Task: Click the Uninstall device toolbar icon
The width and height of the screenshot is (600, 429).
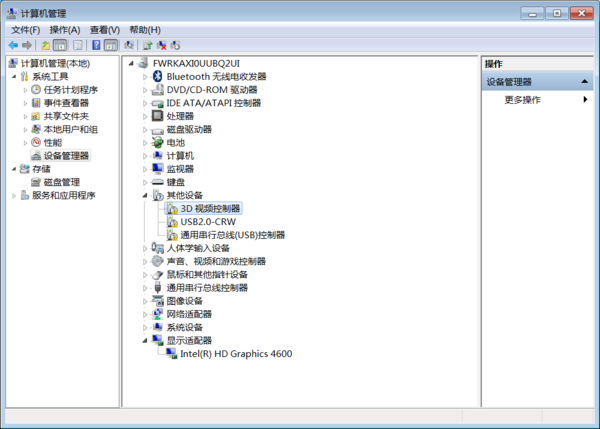Action: pos(161,46)
